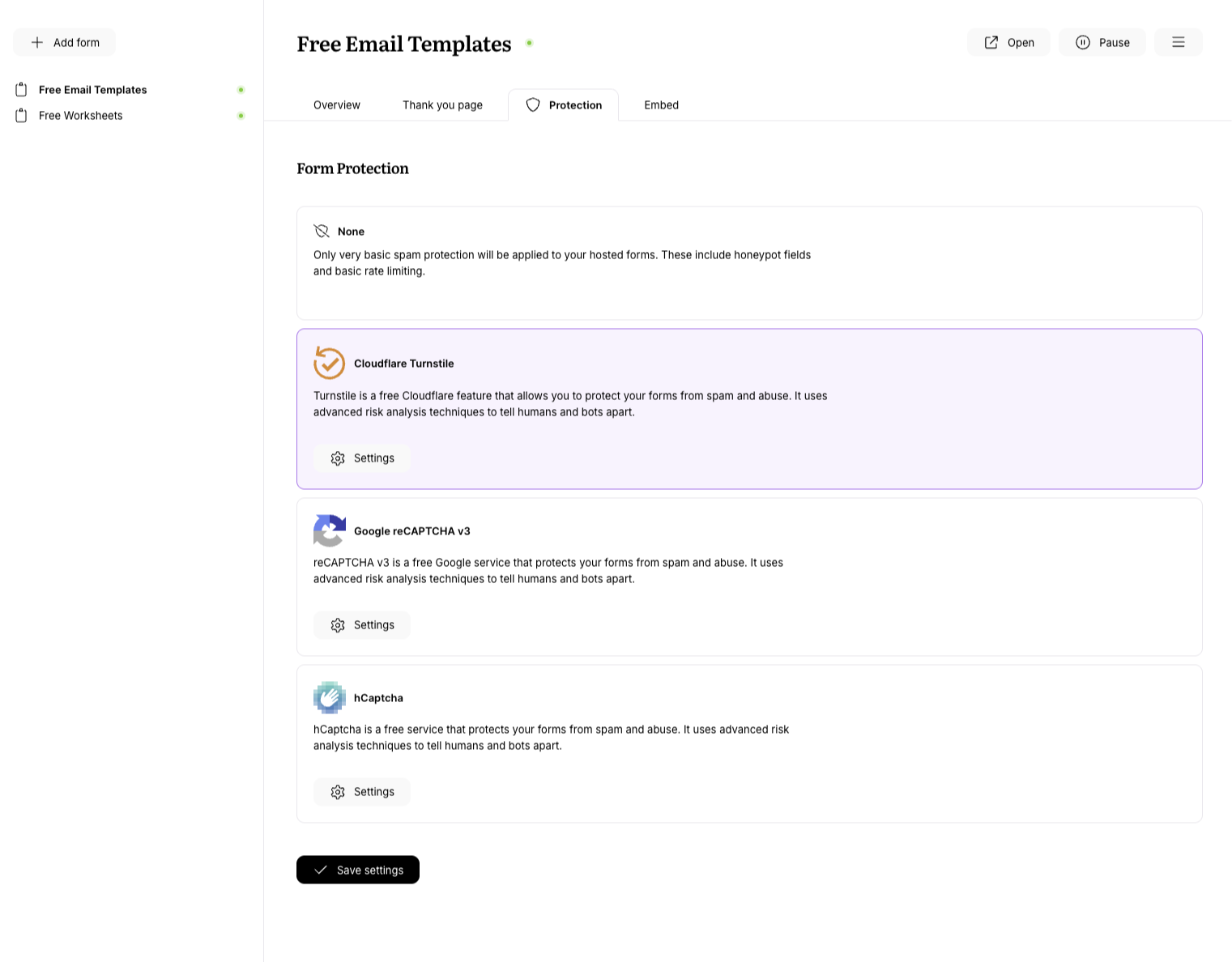The image size is (1232, 962).
Task: Select the Cloudflare Turnstile protection option
Action: click(x=748, y=408)
